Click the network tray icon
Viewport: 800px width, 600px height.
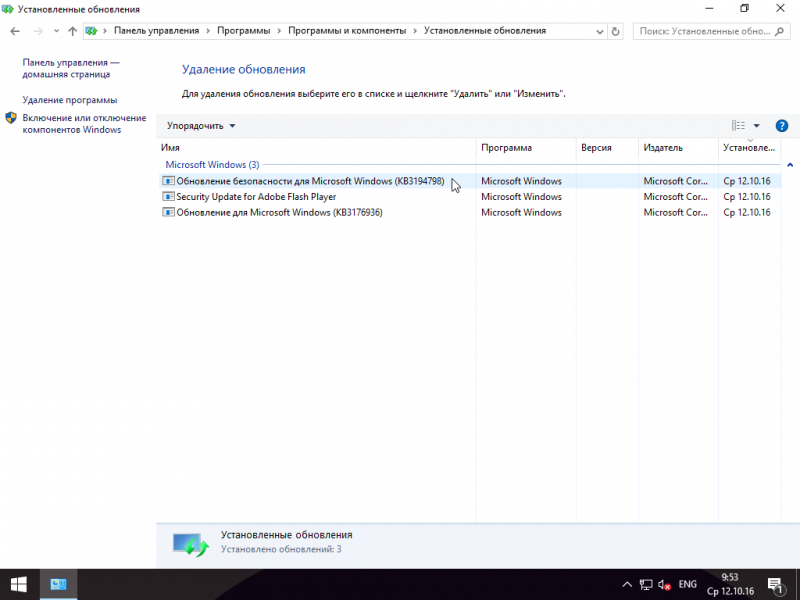[646, 585]
